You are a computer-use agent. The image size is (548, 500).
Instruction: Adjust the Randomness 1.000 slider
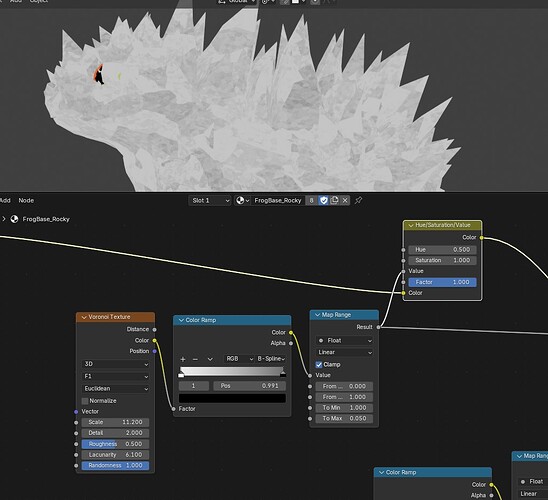115,465
